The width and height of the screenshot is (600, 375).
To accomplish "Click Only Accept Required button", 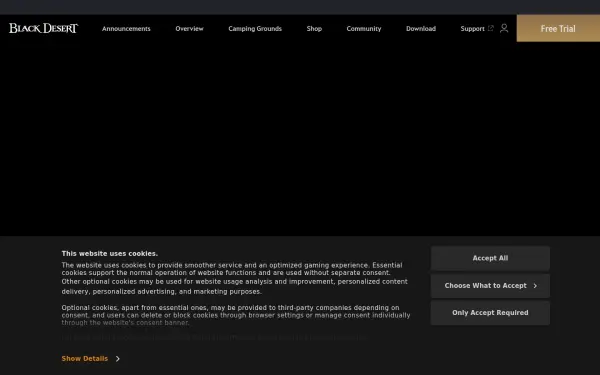I will [490, 313].
